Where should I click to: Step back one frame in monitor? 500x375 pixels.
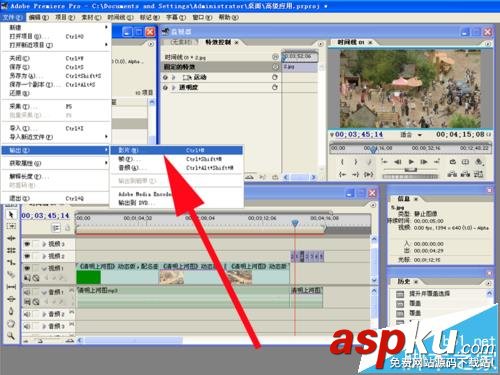(398, 162)
